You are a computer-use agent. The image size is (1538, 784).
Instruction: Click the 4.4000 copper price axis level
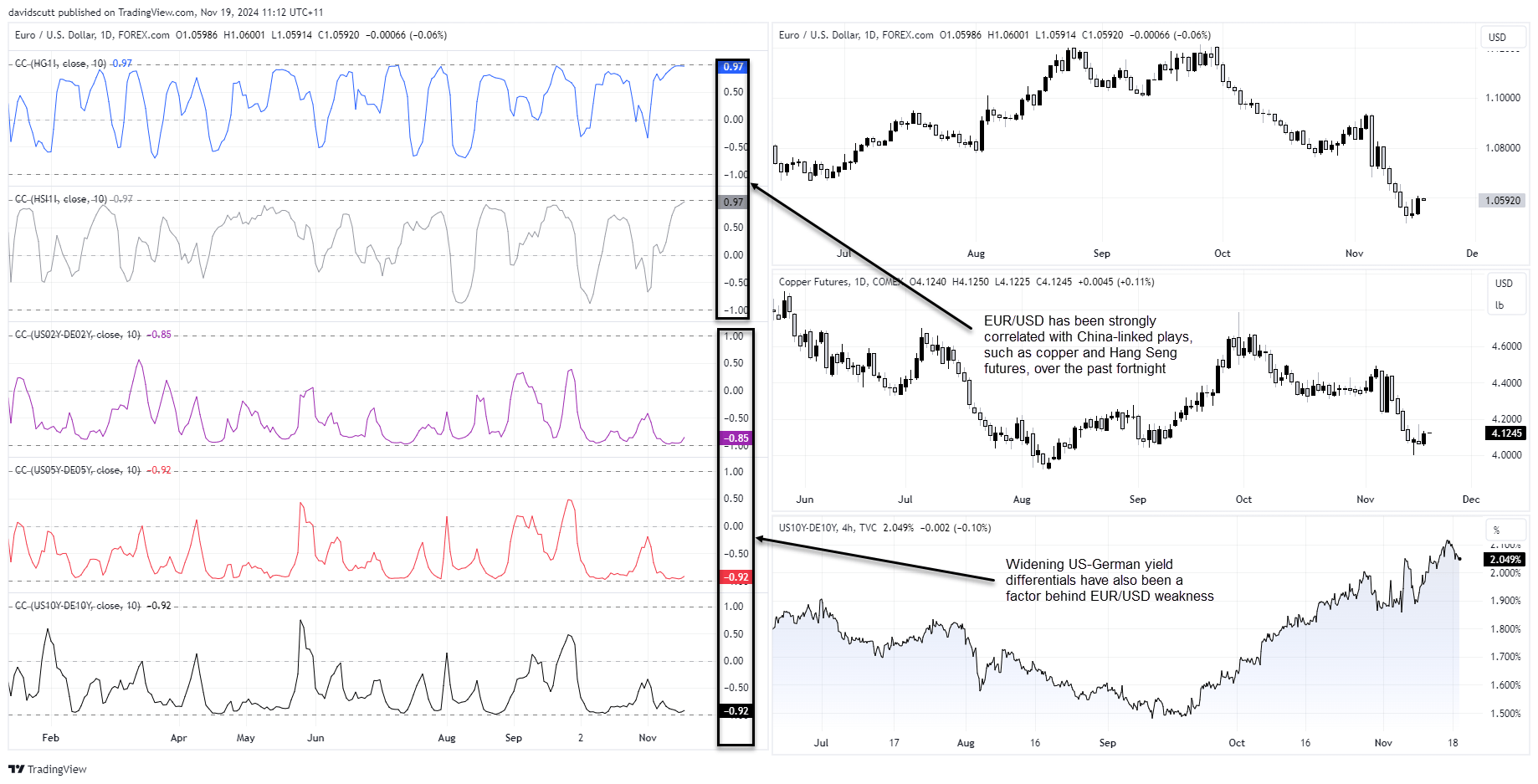(1506, 383)
